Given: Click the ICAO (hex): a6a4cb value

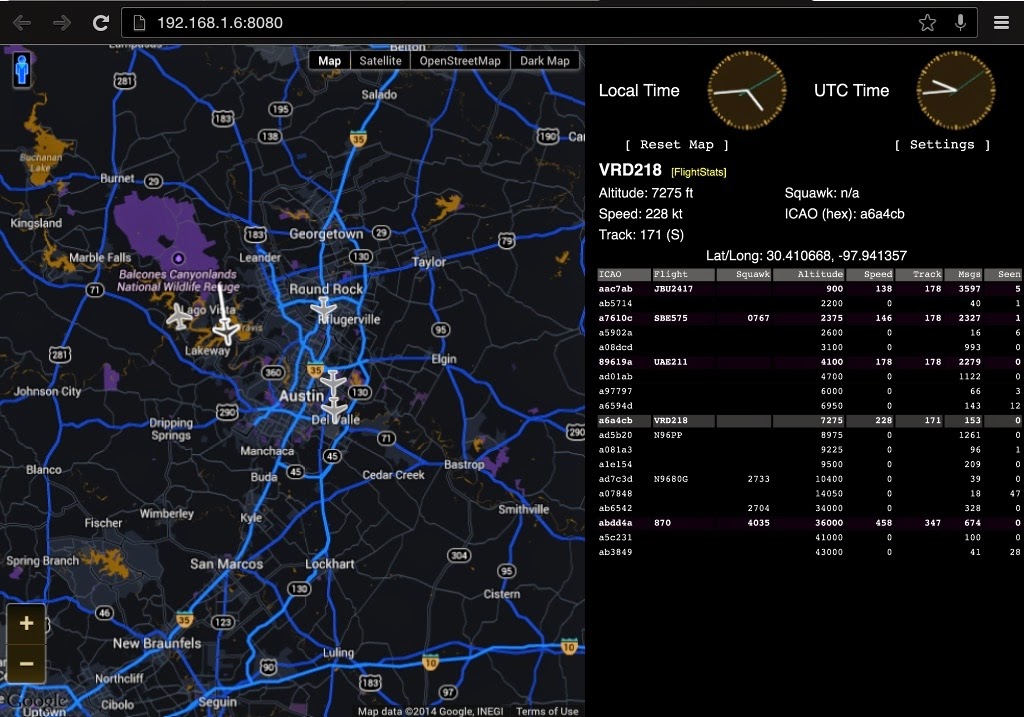Looking at the screenshot, I should [x=844, y=214].
